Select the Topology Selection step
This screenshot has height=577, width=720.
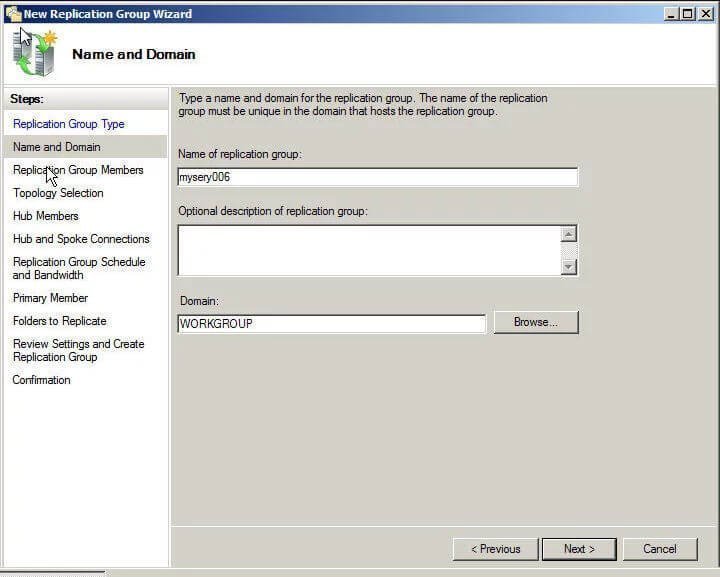[x=58, y=193]
